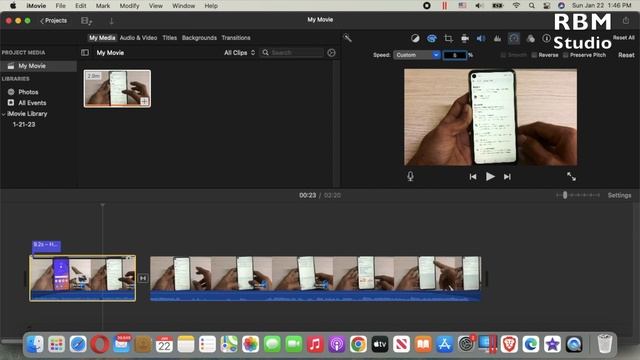
Task: Select All Events in sidebar
Action: click(32, 103)
